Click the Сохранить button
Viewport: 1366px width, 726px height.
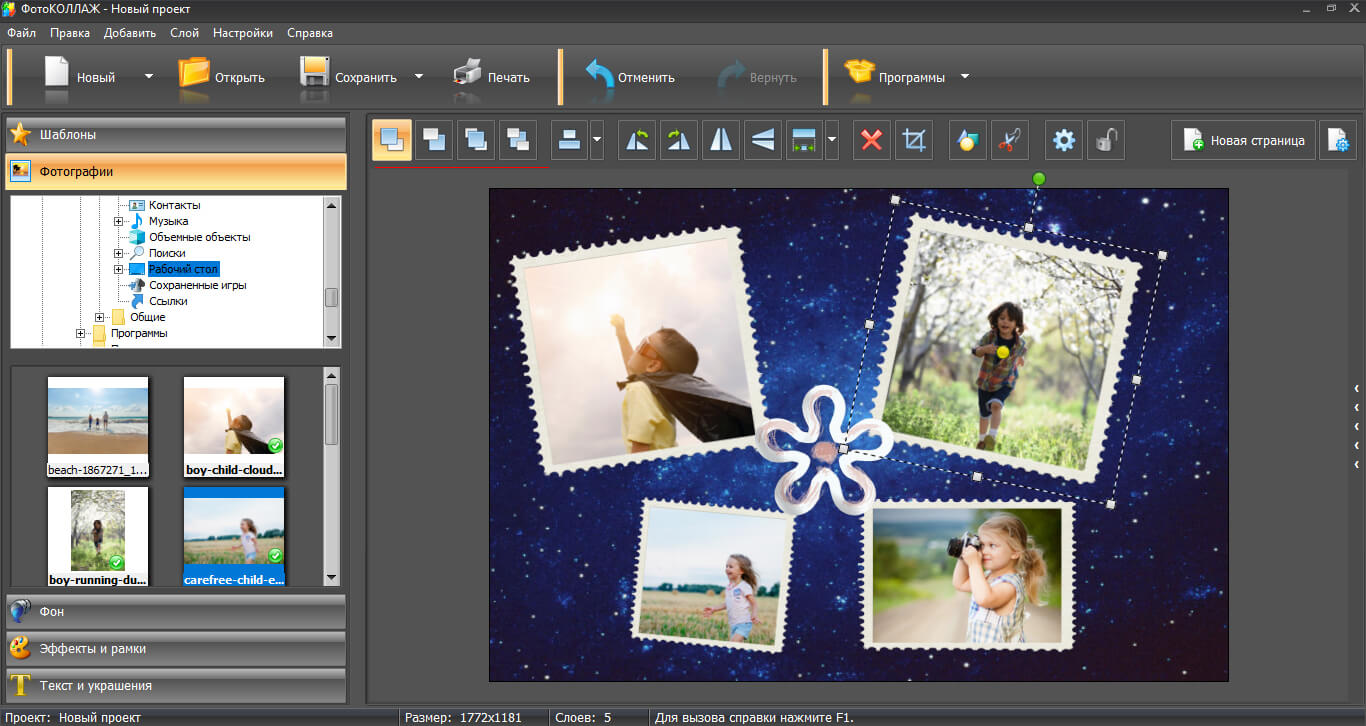[350, 77]
